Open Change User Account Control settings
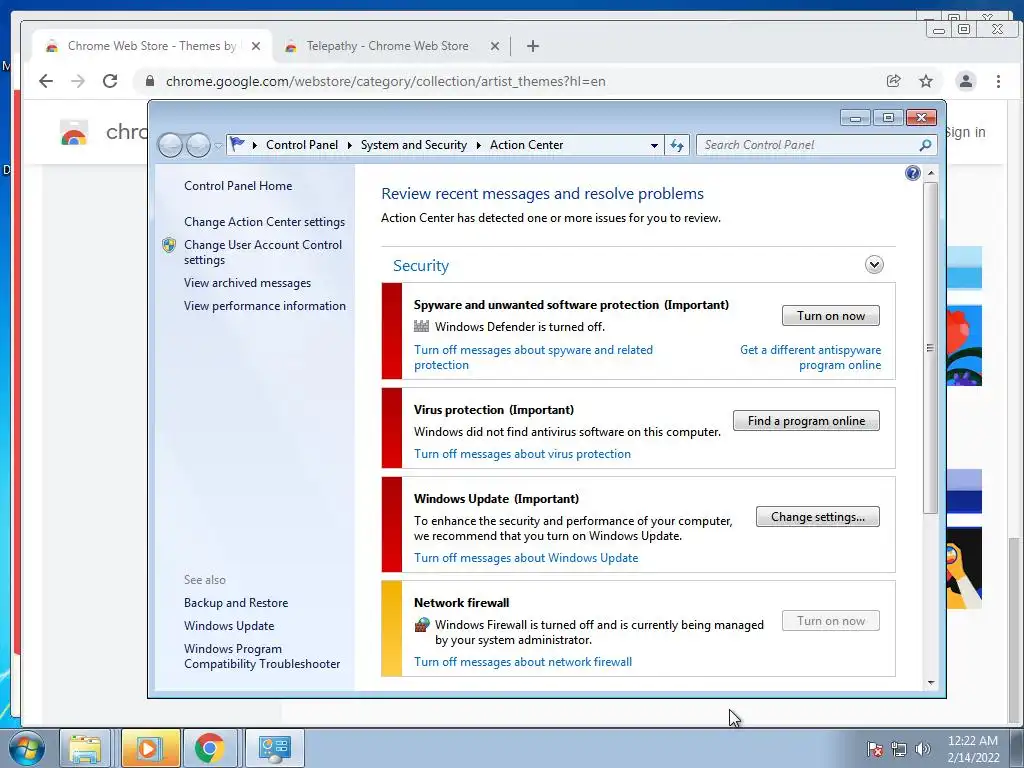This screenshot has height=768, width=1024. (x=263, y=252)
